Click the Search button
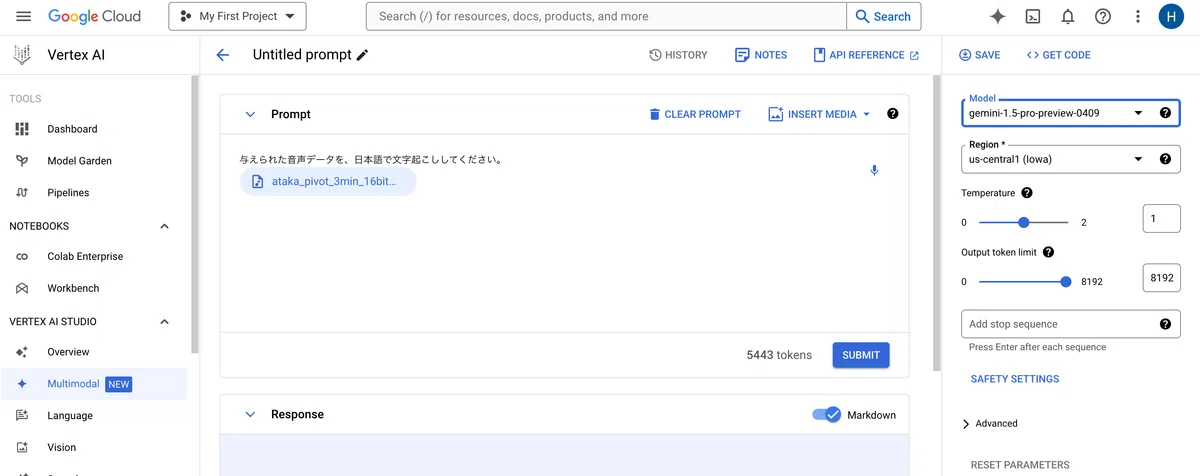 884,16
